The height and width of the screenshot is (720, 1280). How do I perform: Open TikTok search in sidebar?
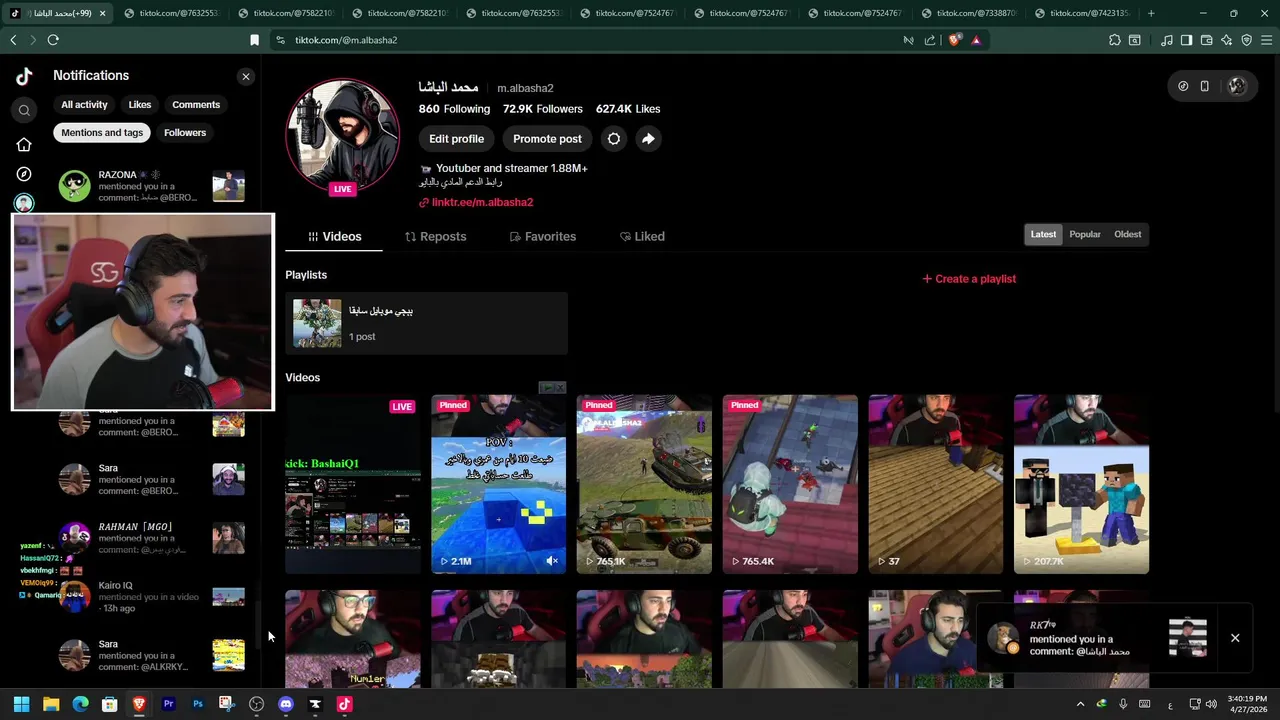[24, 110]
